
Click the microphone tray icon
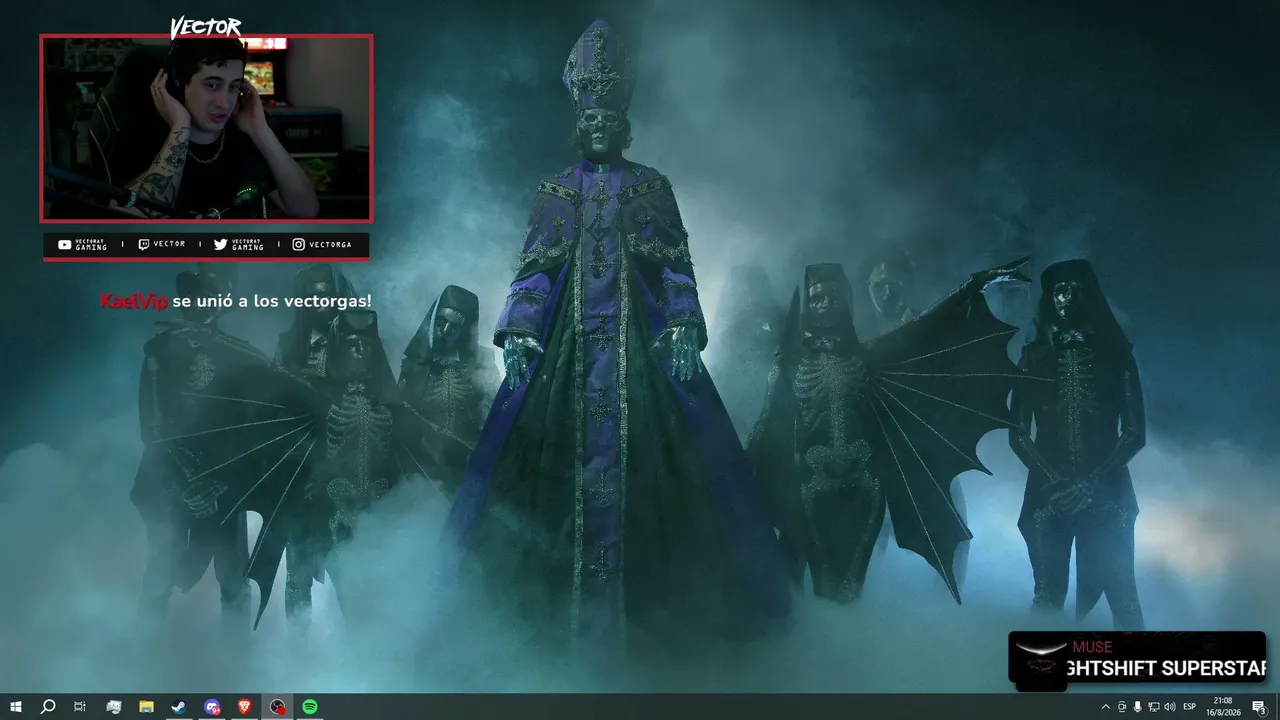(x=1137, y=707)
